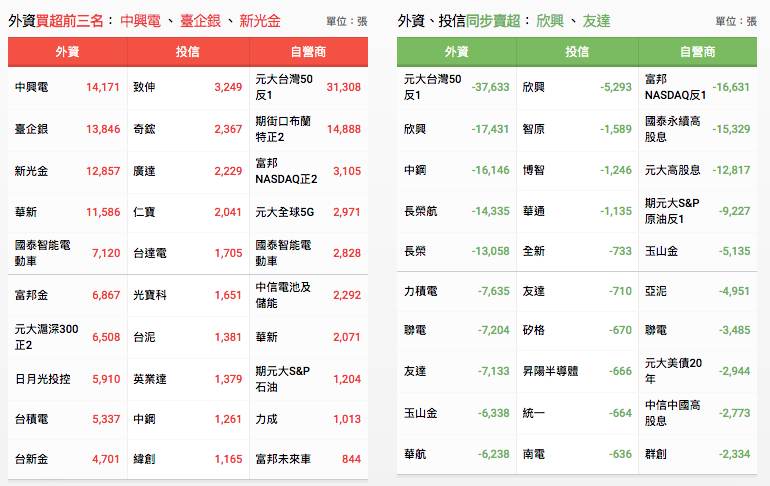Open 新光金 in the headline title
This screenshot has width=770, height=486.
[260, 21]
